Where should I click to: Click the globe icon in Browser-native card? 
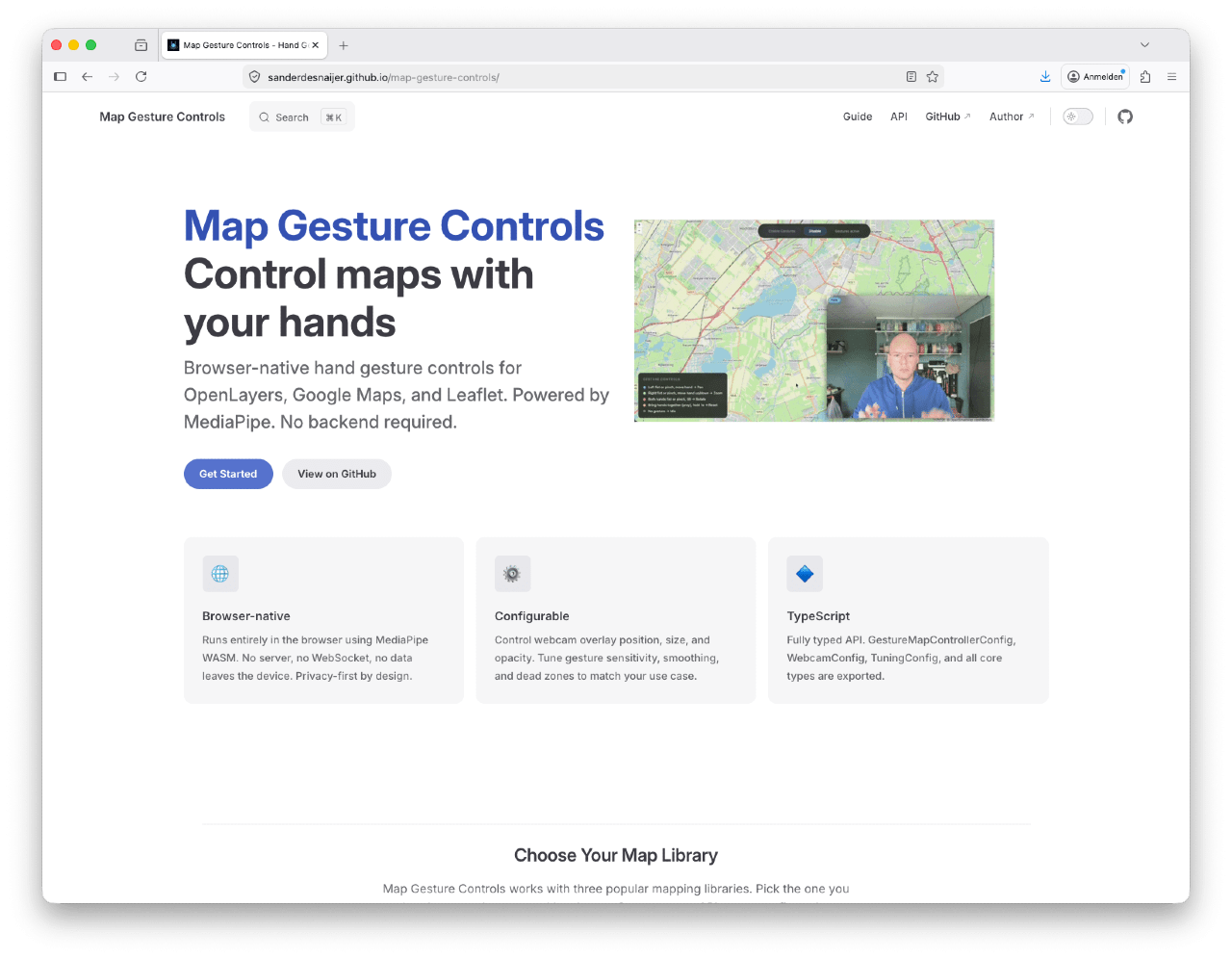(220, 574)
